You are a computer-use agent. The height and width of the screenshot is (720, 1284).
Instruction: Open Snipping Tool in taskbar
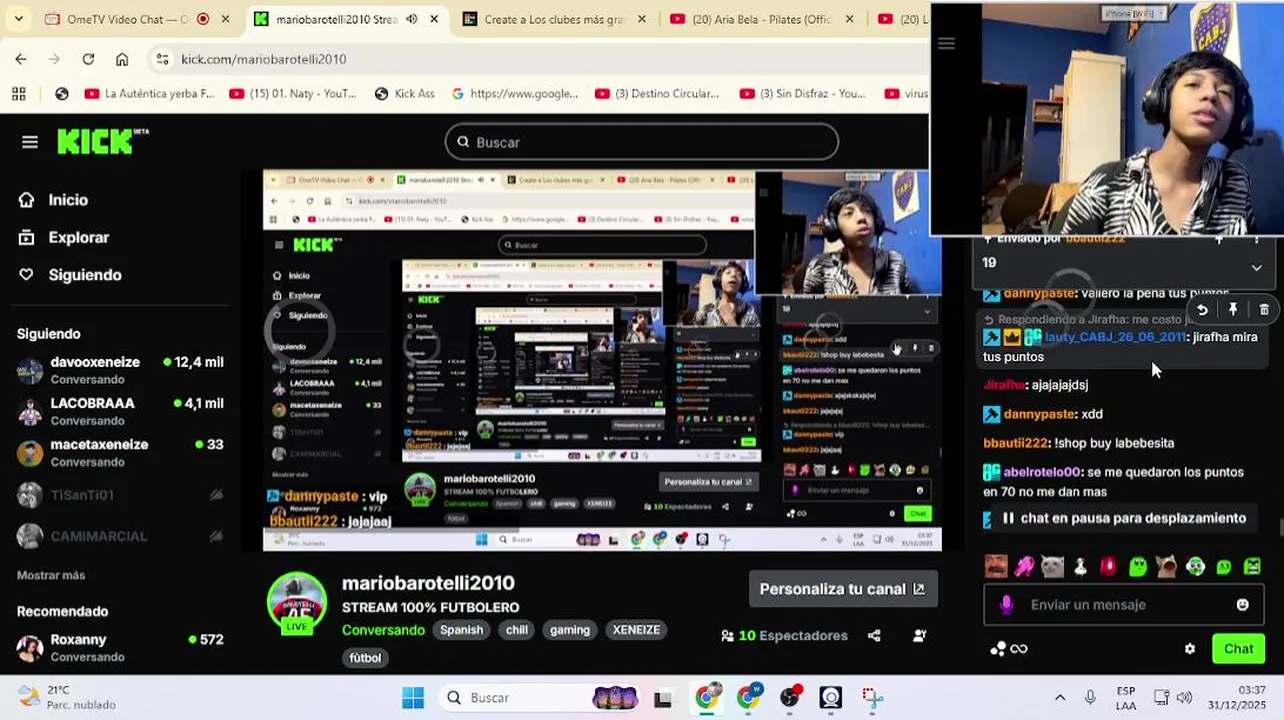[x=872, y=698]
